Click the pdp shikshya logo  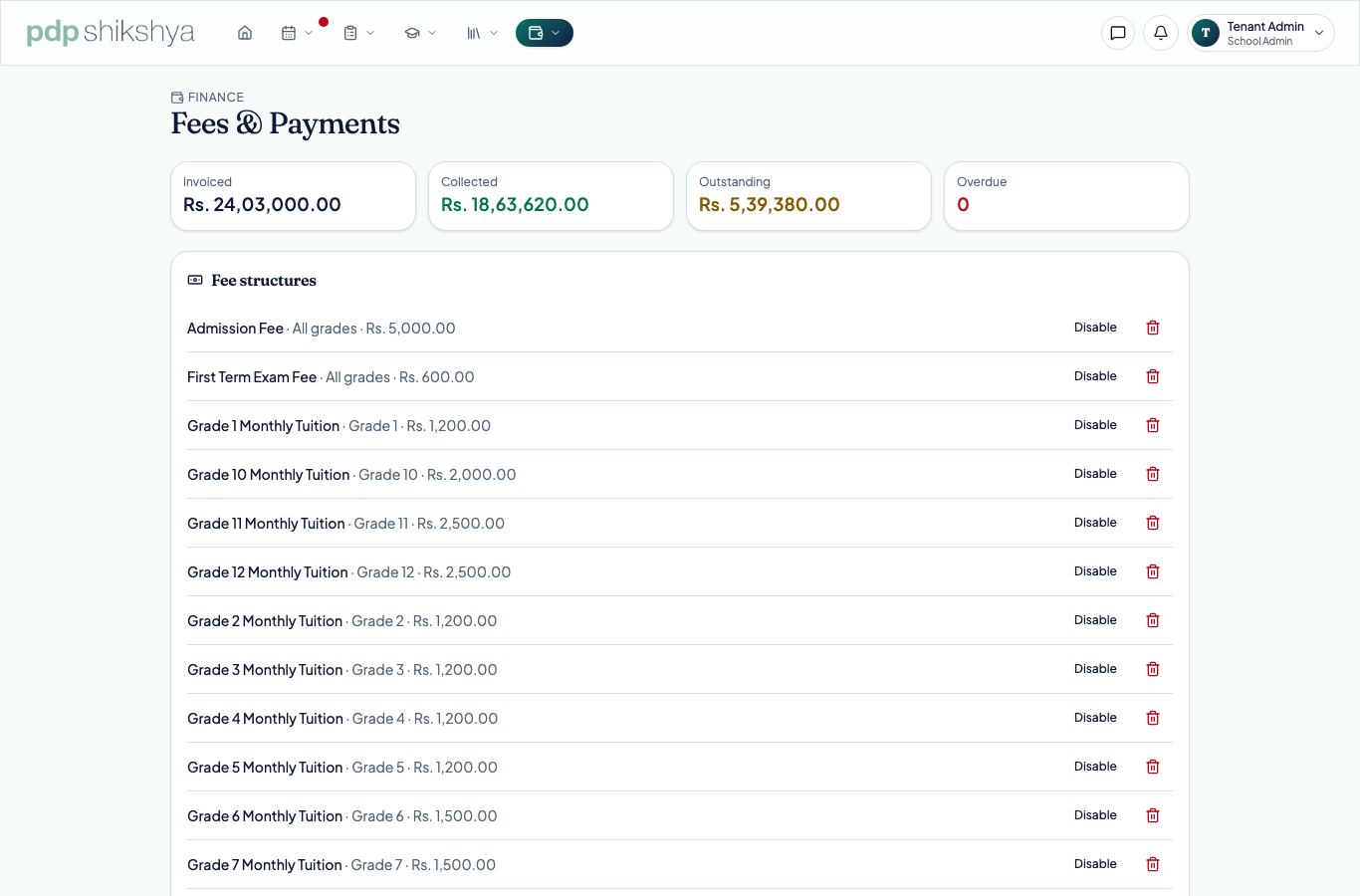(x=111, y=33)
